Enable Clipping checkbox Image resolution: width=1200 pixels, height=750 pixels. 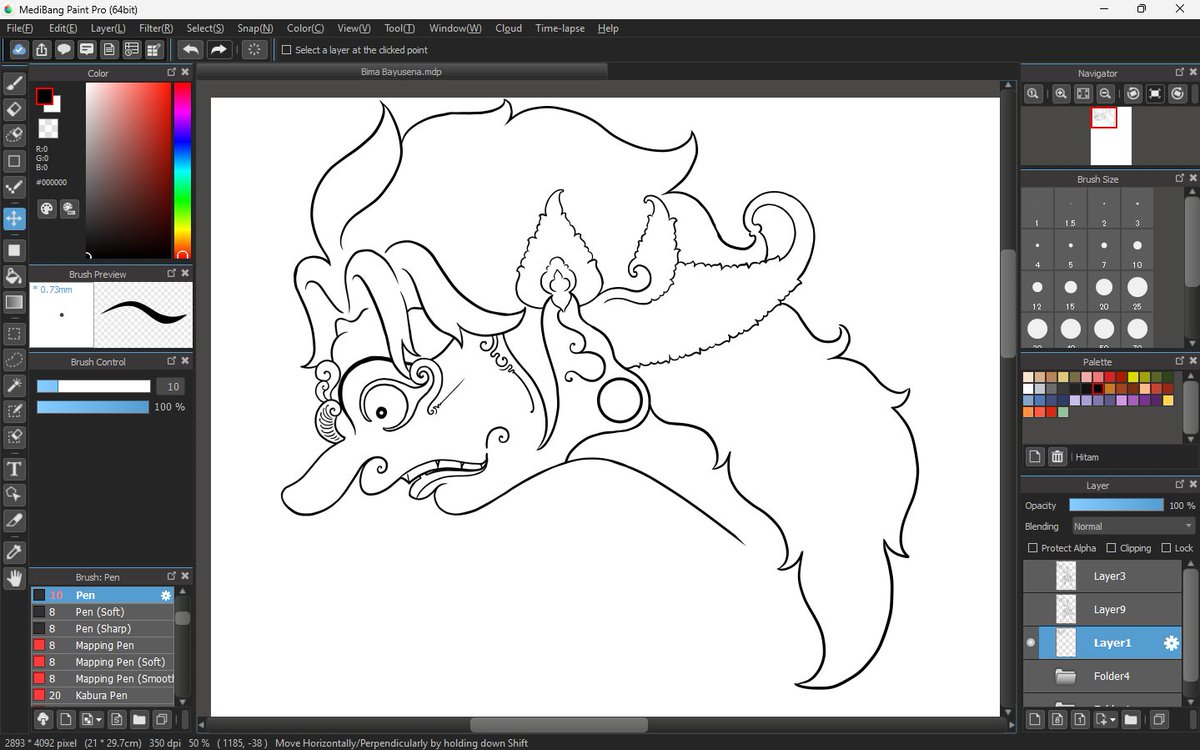[1112, 548]
